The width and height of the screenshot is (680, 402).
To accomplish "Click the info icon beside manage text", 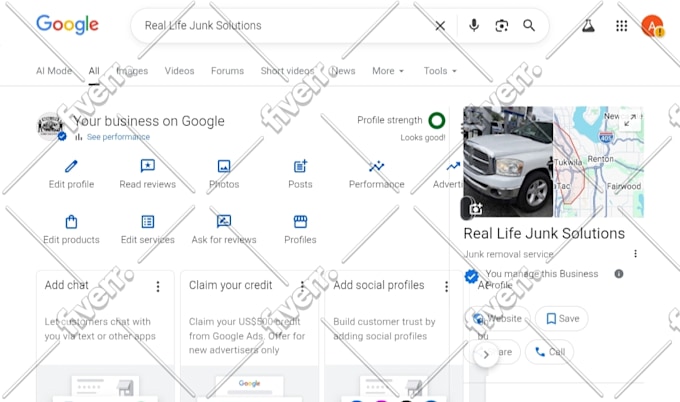I will pos(619,274).
